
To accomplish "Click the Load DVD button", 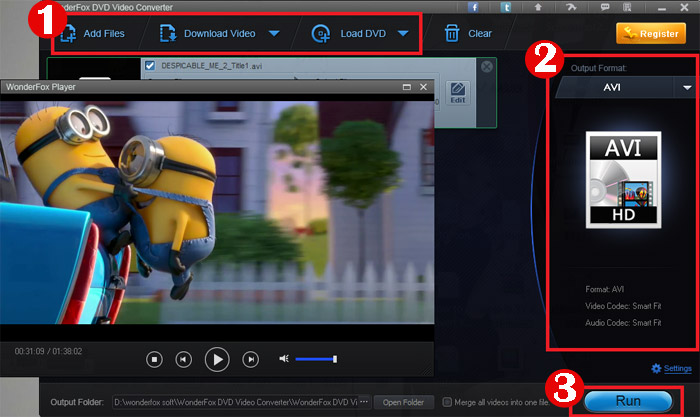I will [349, 33].
